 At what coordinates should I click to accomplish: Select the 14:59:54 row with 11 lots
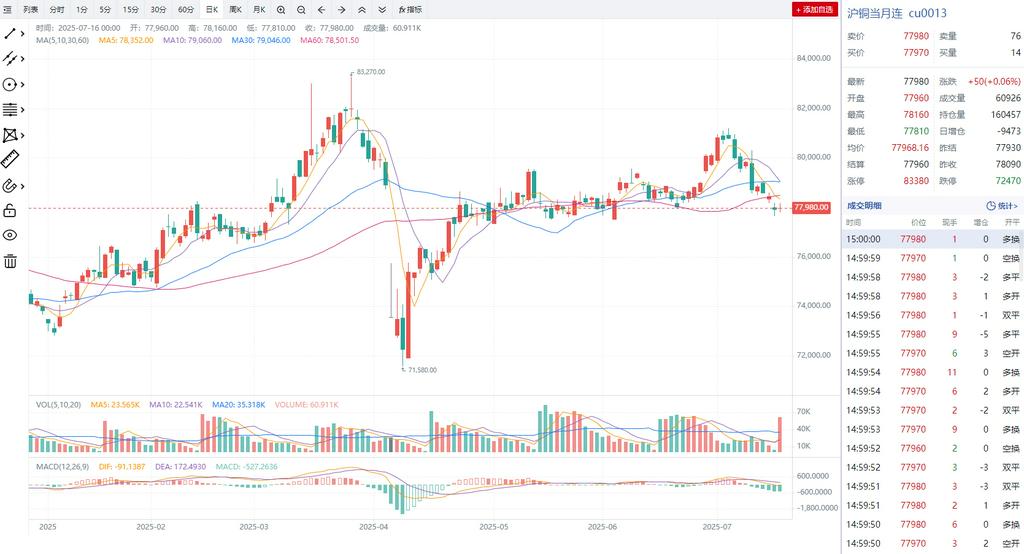[933, 372]
